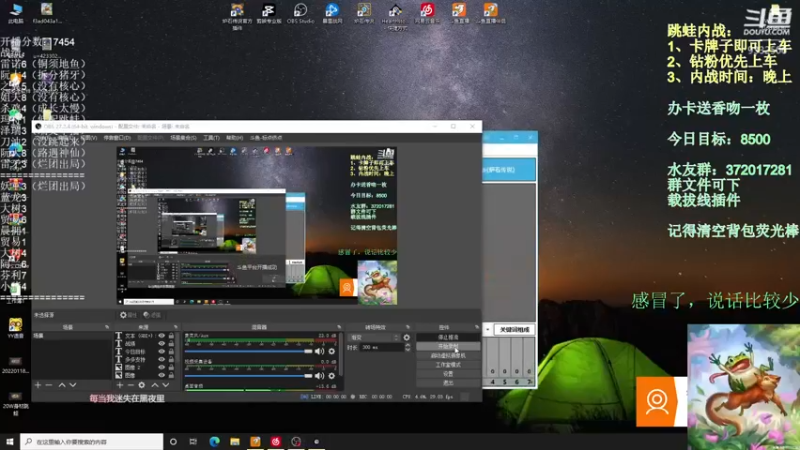Adjust the transition duration stepper arrows
The image size is (800, 450).
[407, 347]
